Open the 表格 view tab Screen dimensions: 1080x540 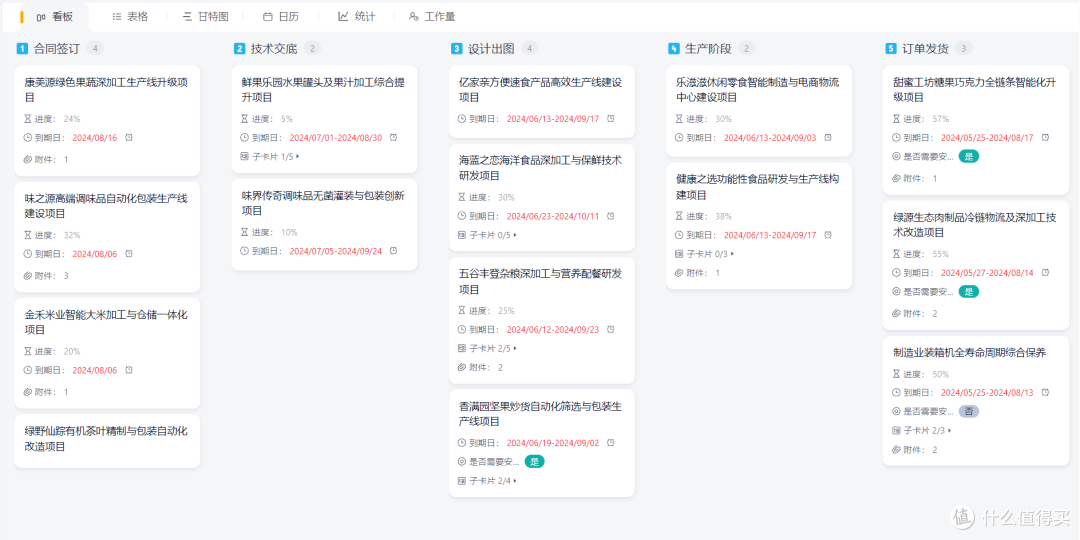tap(130, 17)
